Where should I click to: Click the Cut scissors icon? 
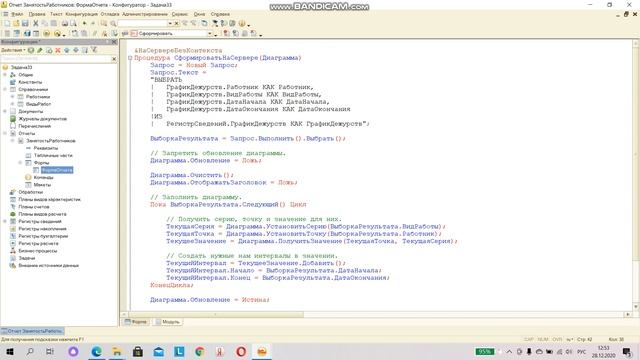(36, 24)
